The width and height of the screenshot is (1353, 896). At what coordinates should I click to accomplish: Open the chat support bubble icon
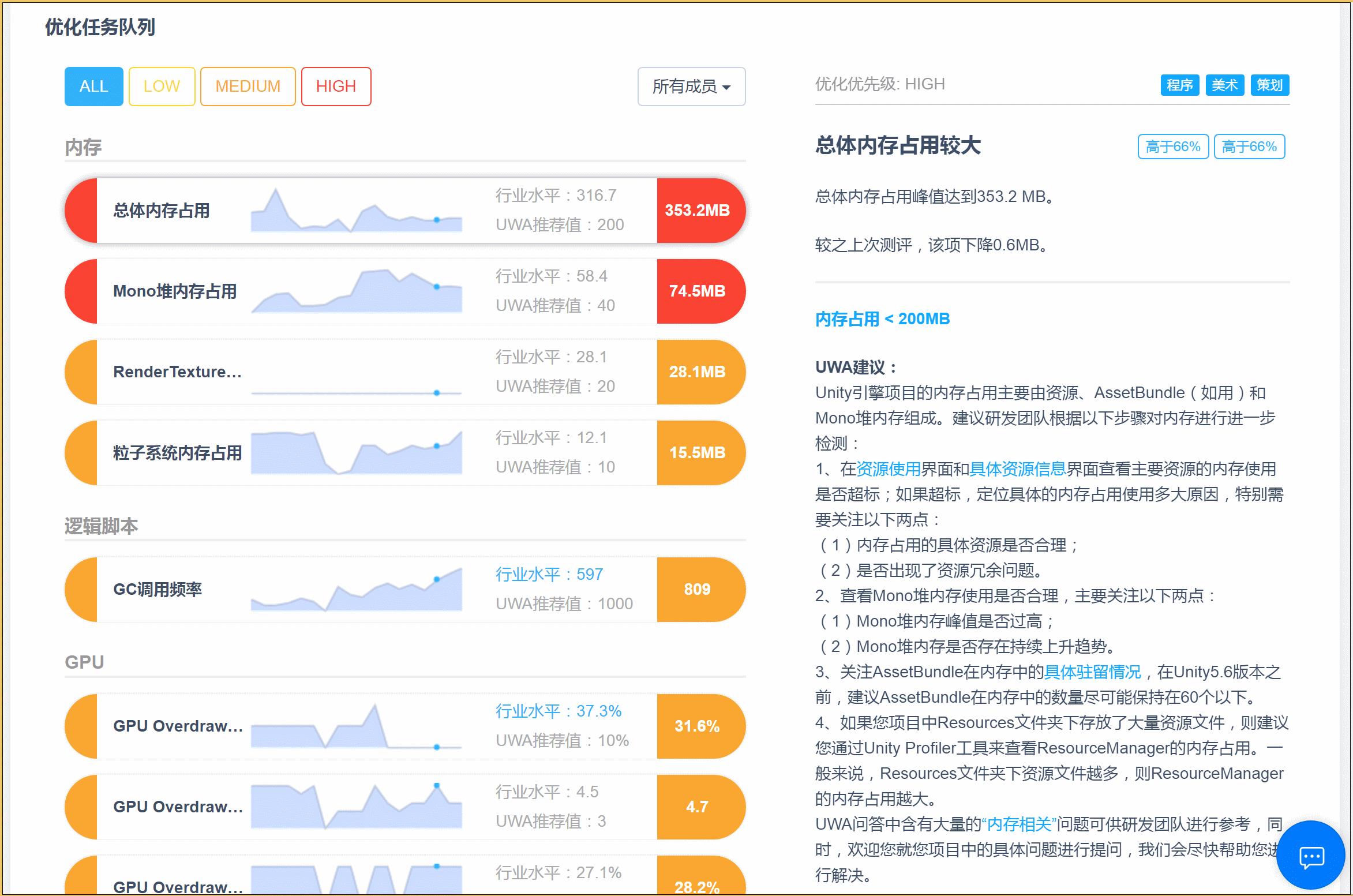click(x=1311, y=856)
